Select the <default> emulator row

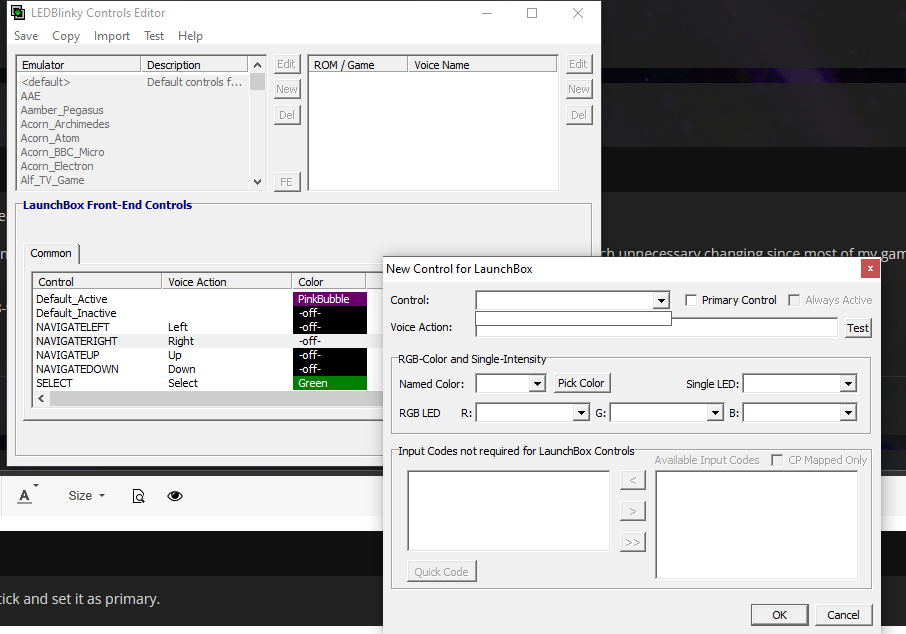click(134, 82)
